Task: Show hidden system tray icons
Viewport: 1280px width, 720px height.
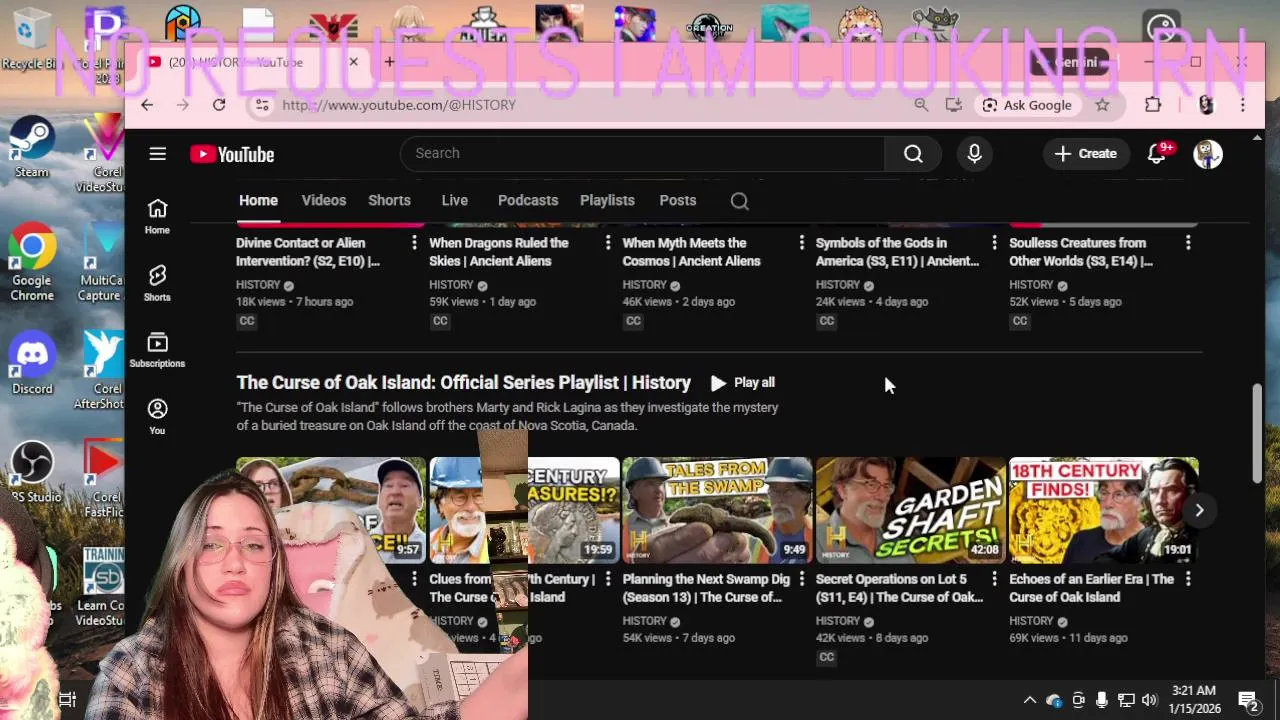Action: pos(1029,700)
